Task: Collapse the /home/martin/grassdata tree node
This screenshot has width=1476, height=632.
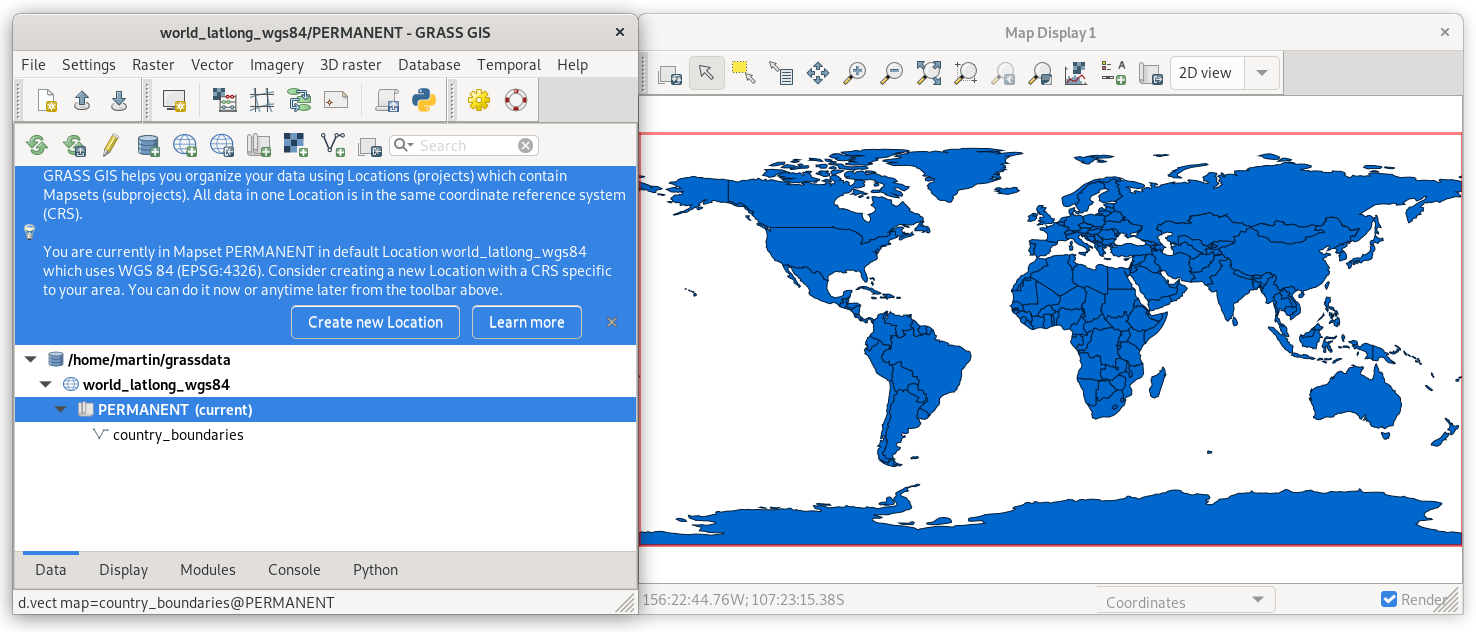Action: point(30,359)
